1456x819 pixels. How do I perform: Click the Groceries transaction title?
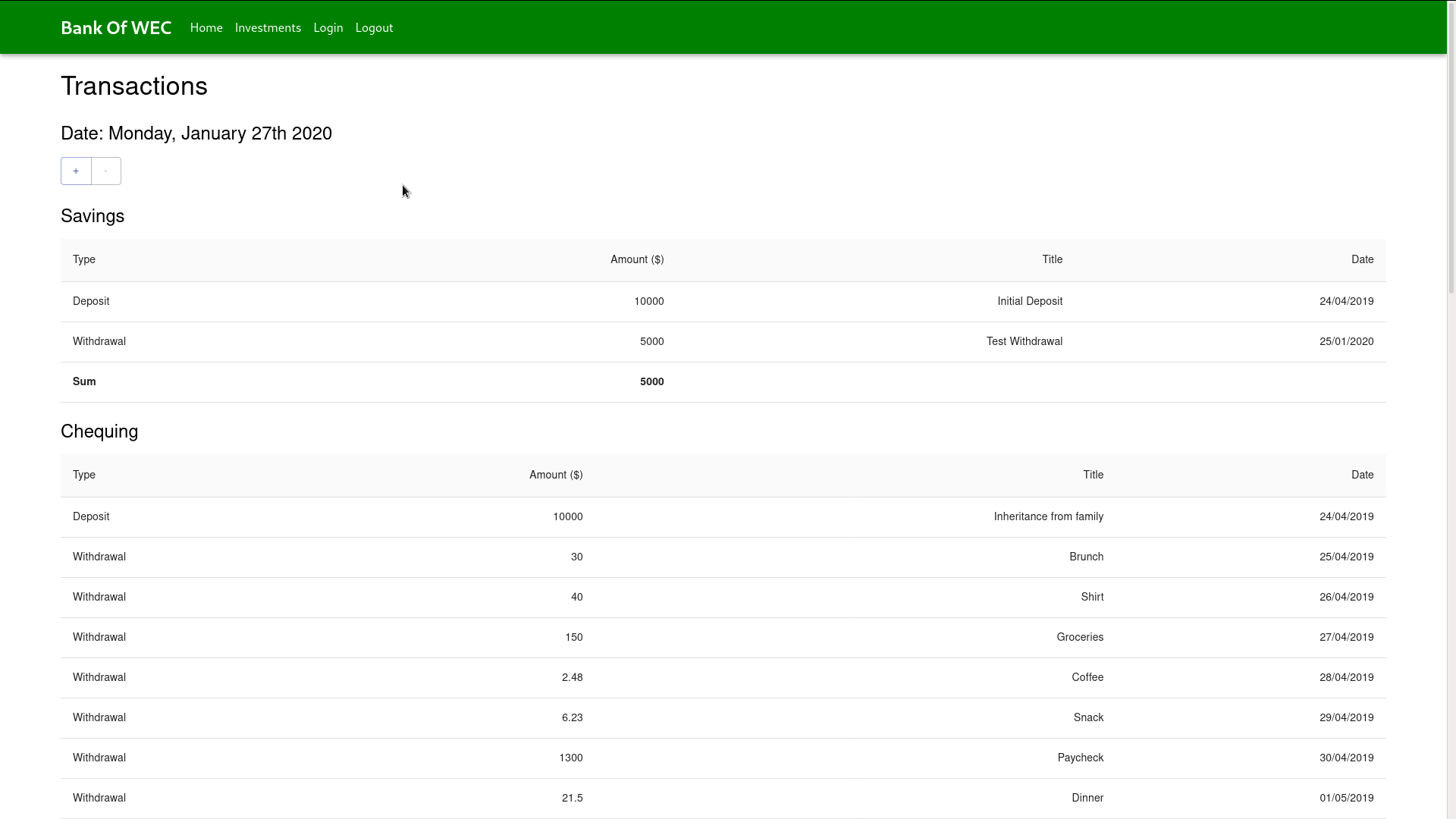click(x=1080, y=638)
